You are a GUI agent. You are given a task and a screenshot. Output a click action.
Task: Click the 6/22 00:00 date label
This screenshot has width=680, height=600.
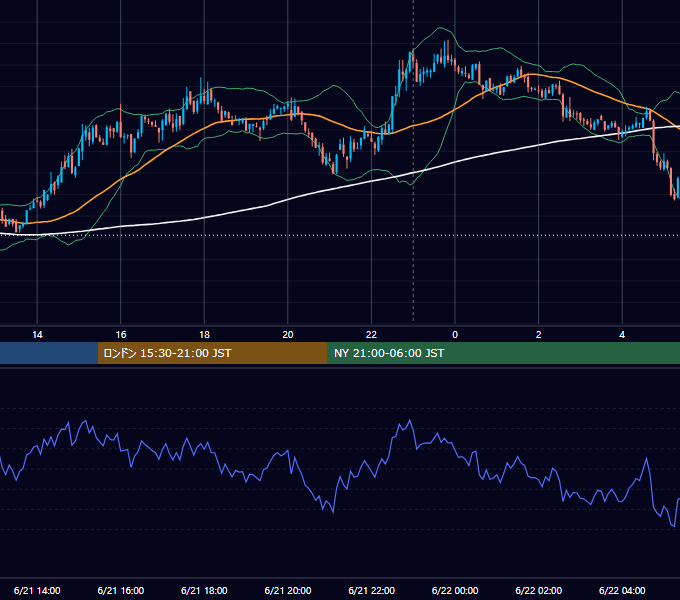(455, 590)
